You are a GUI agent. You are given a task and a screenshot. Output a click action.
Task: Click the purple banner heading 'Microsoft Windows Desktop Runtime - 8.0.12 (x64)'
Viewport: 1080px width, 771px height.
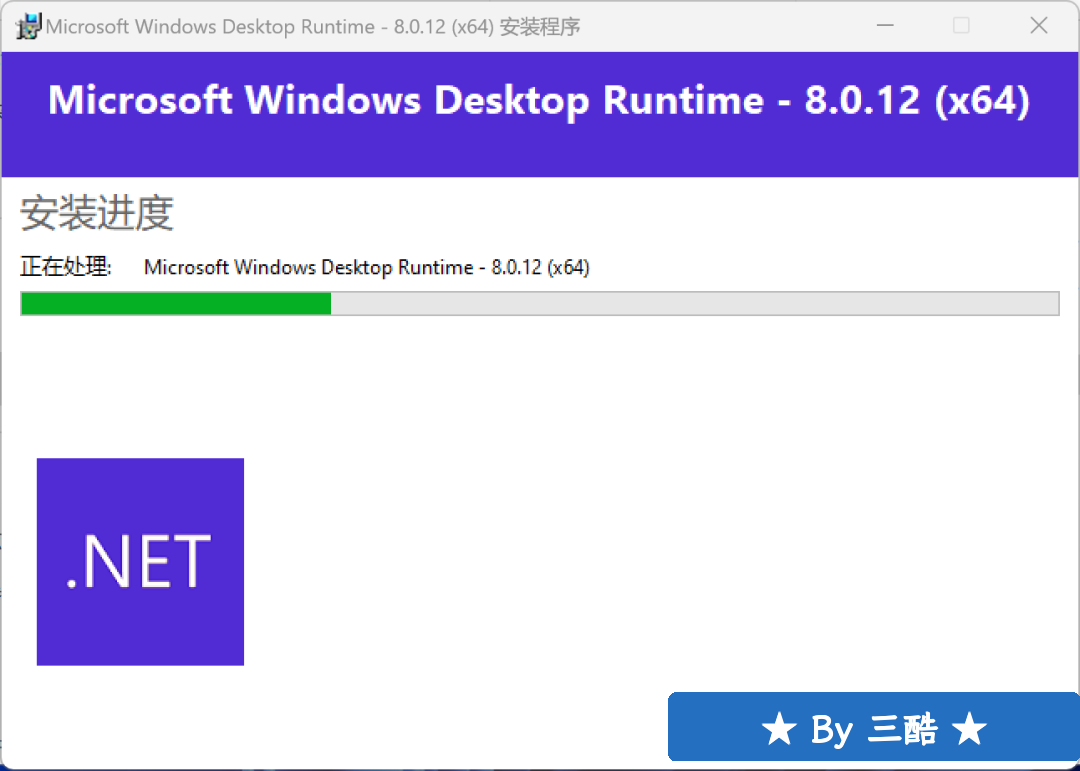point(539,101)
